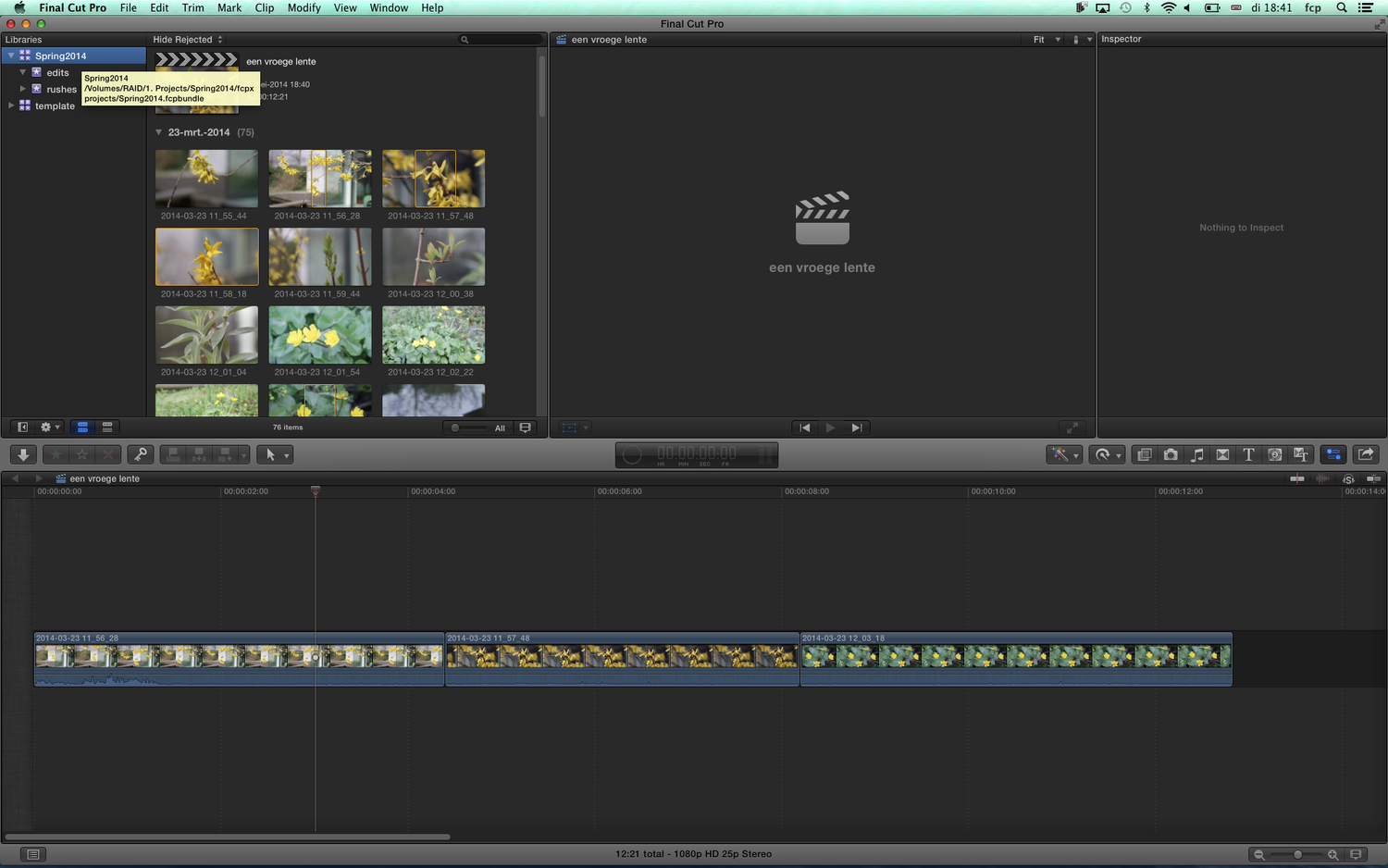
Task: Open the Keyword Editor key icon
Action: click(141, 454)
